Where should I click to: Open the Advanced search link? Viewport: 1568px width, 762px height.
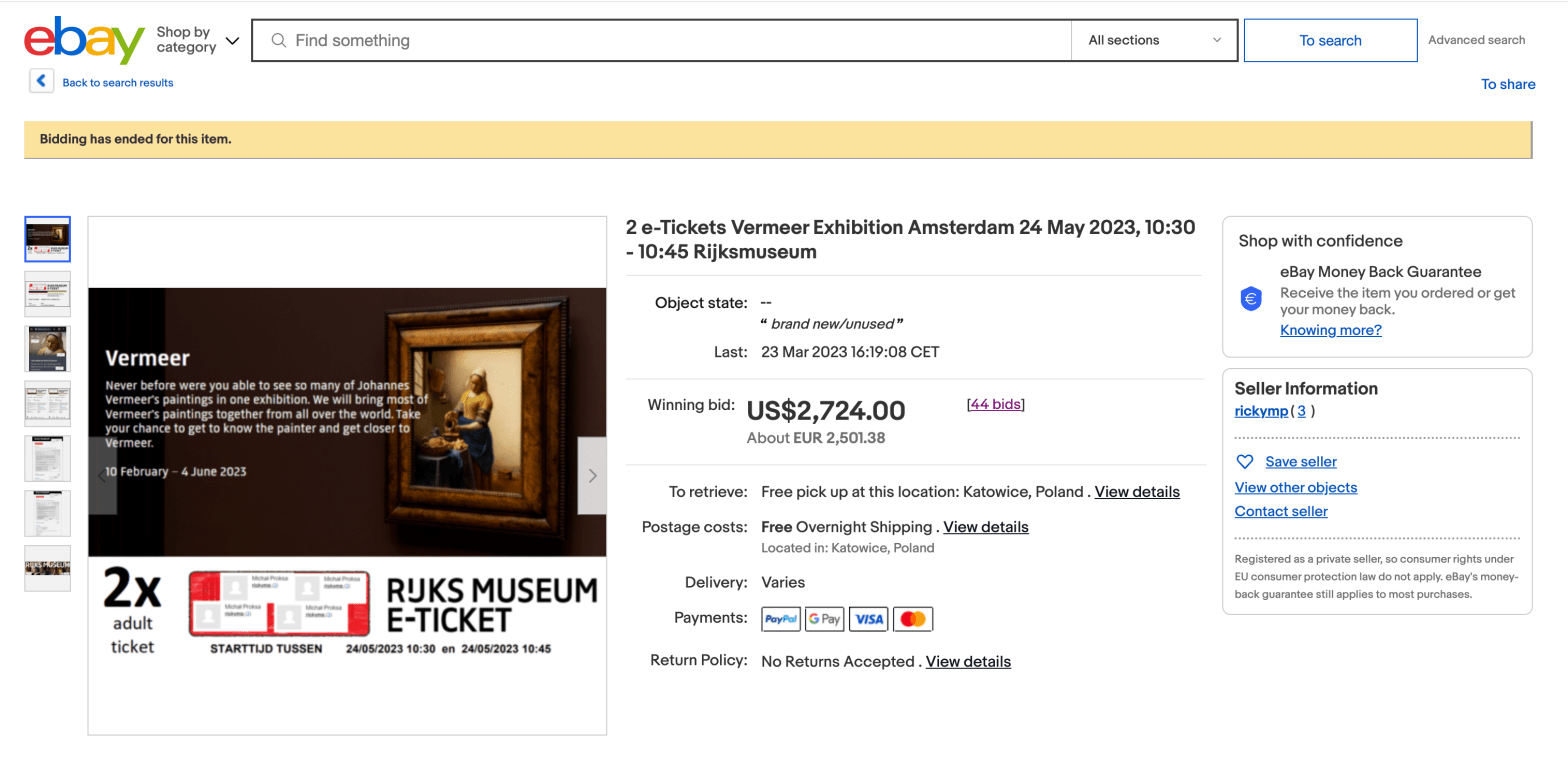coord(1476,40)
